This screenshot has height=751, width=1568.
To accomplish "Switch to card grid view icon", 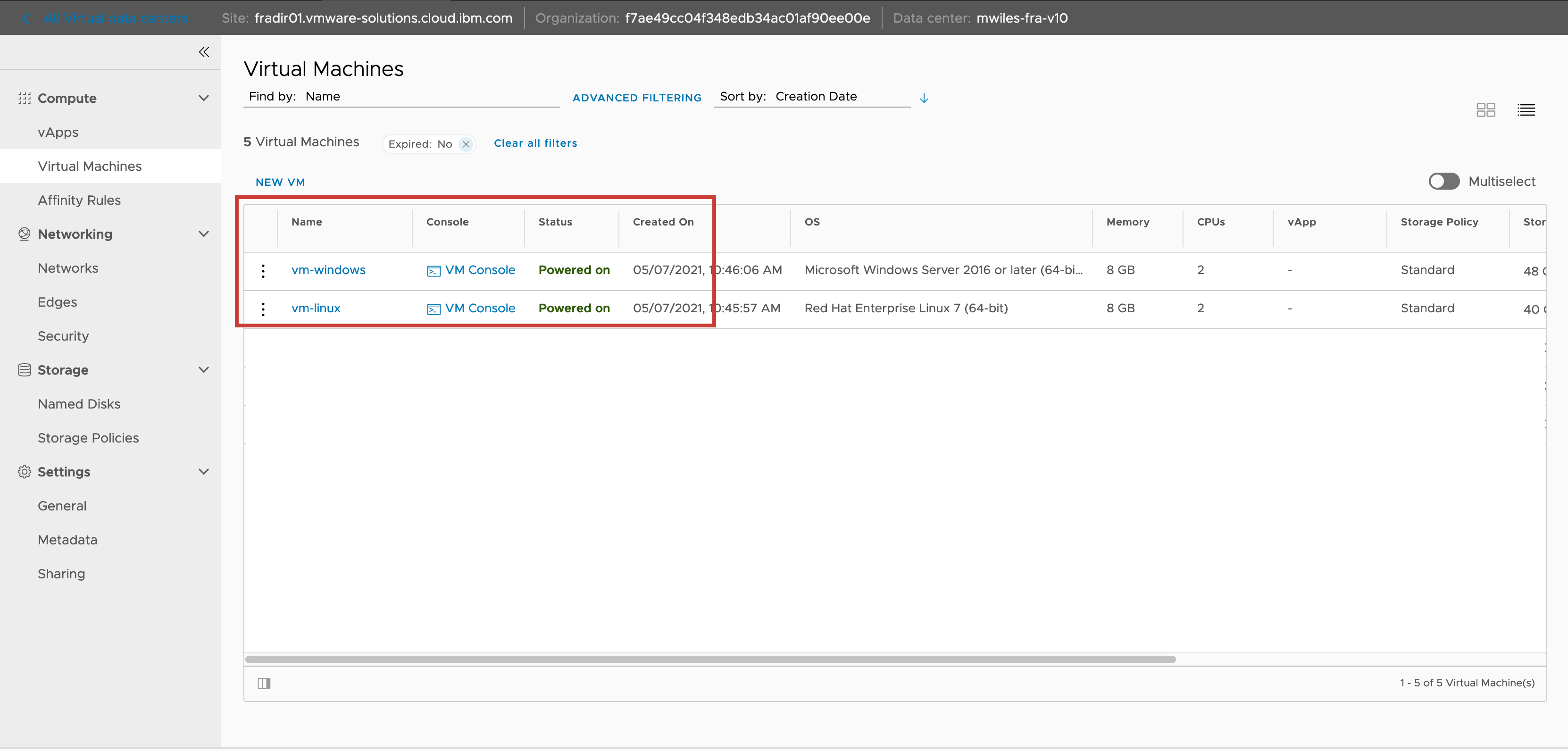I will pyautogui.click(x=1485, y=109).
